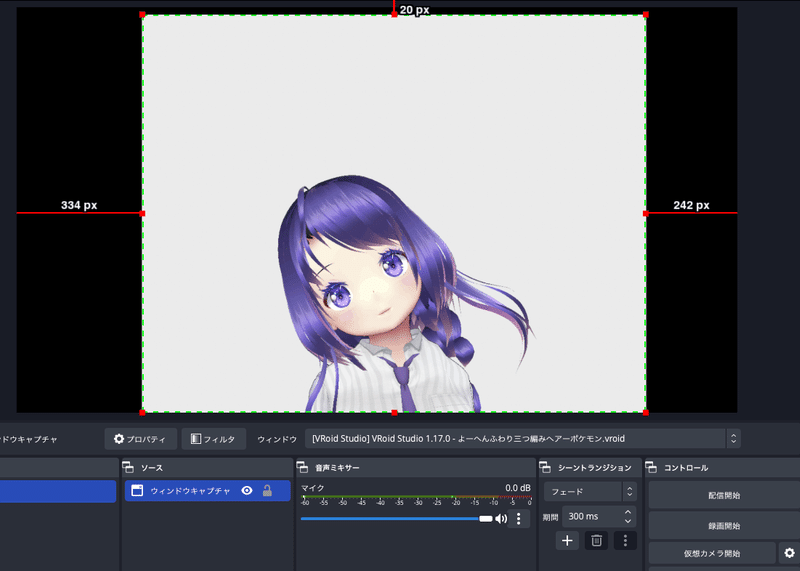Click the bottom-left red resize handle

pyautogui.click(x=142, y=413)
